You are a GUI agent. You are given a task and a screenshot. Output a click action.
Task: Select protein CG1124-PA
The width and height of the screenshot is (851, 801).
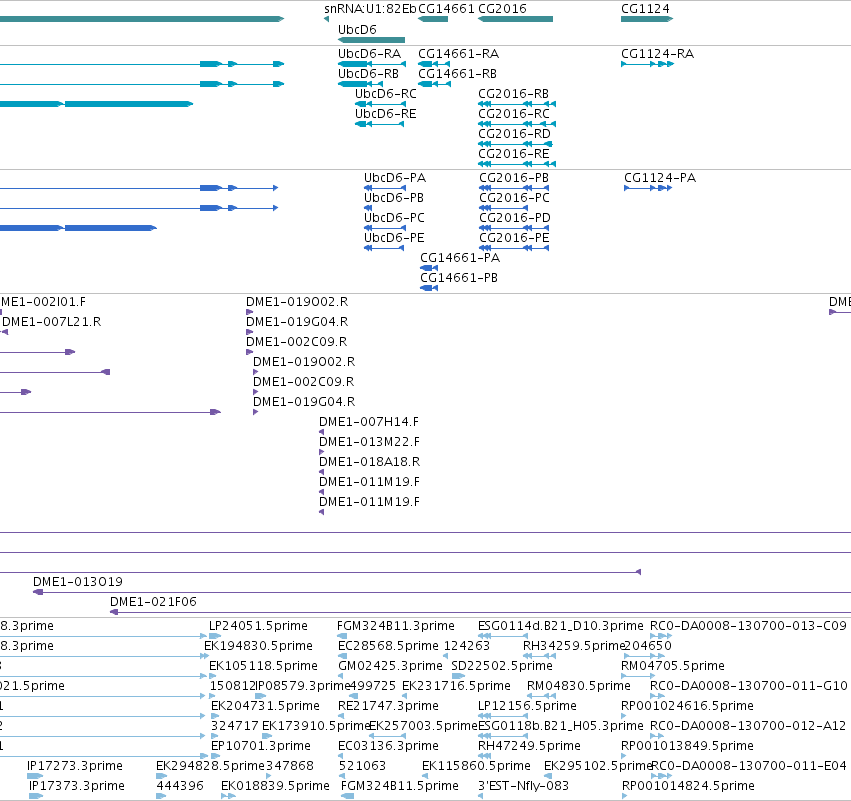[x=648, y=188]
